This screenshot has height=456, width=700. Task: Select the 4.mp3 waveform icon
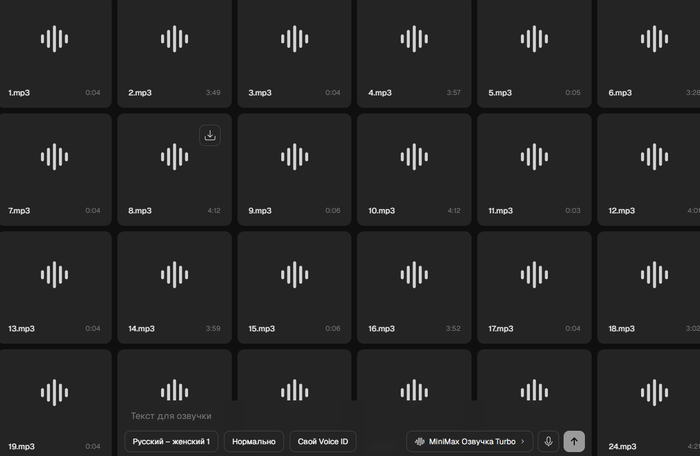pos(414,39)
